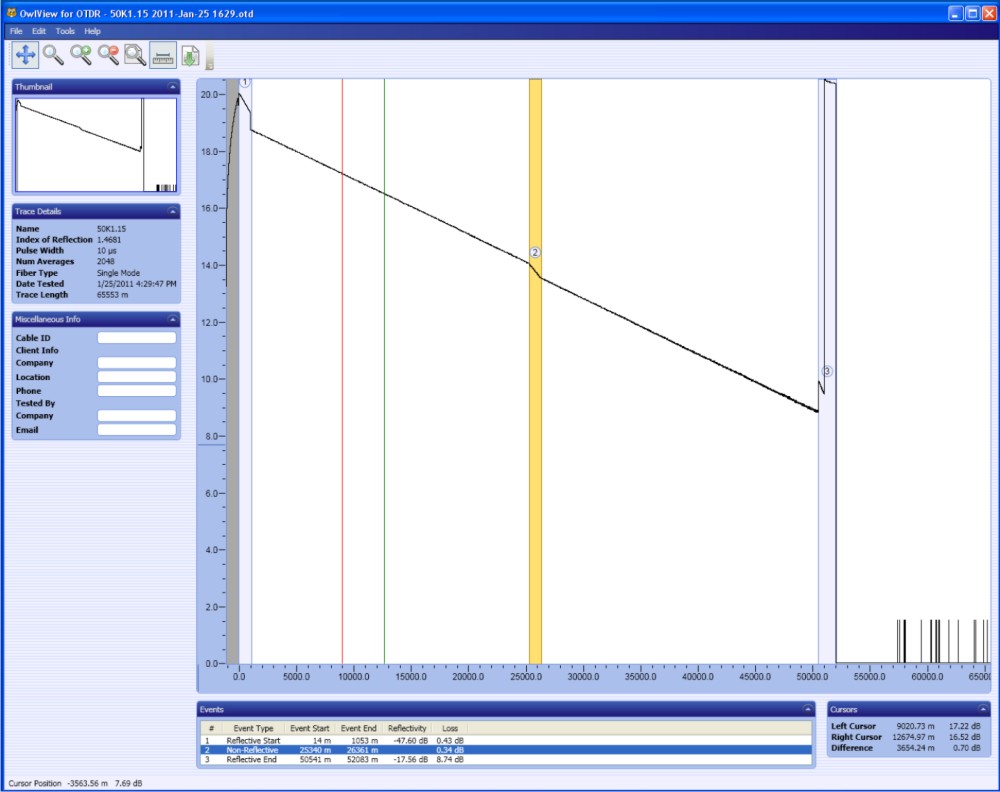Collapse the Cursors panel
The height and width of the screenshot is (792, 1000).
980,709
